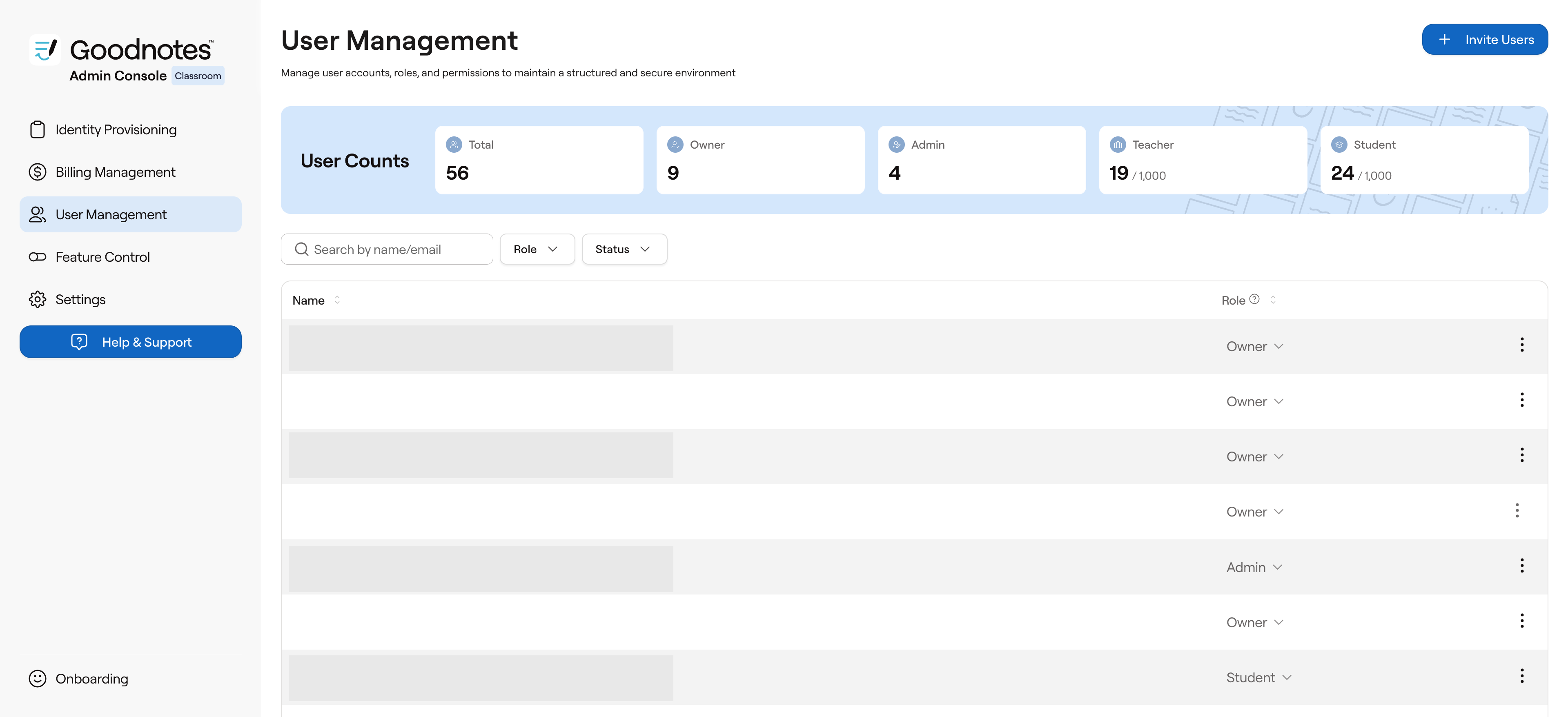Click the Identity Provisioning clipboard icon
The width and height of the screenshot is (1568, 717).
point(37,130)
